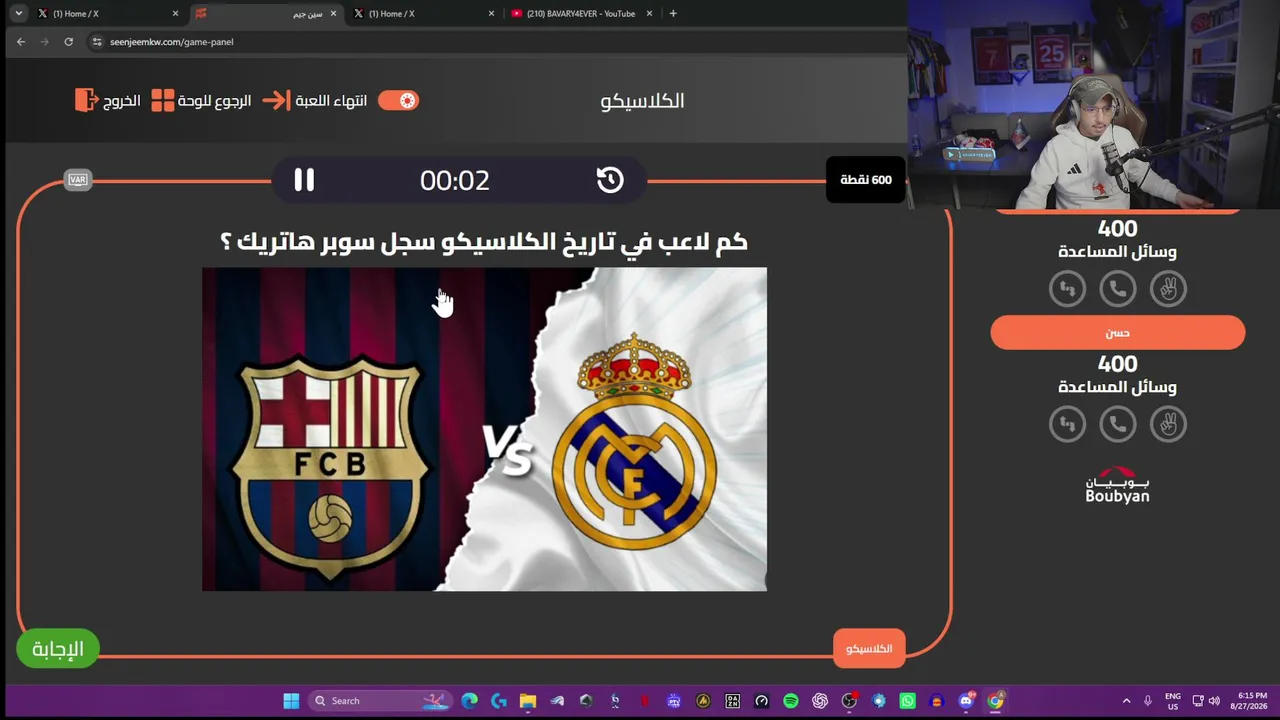Click the VAR icon on the question frame

(x=77, y=180)
